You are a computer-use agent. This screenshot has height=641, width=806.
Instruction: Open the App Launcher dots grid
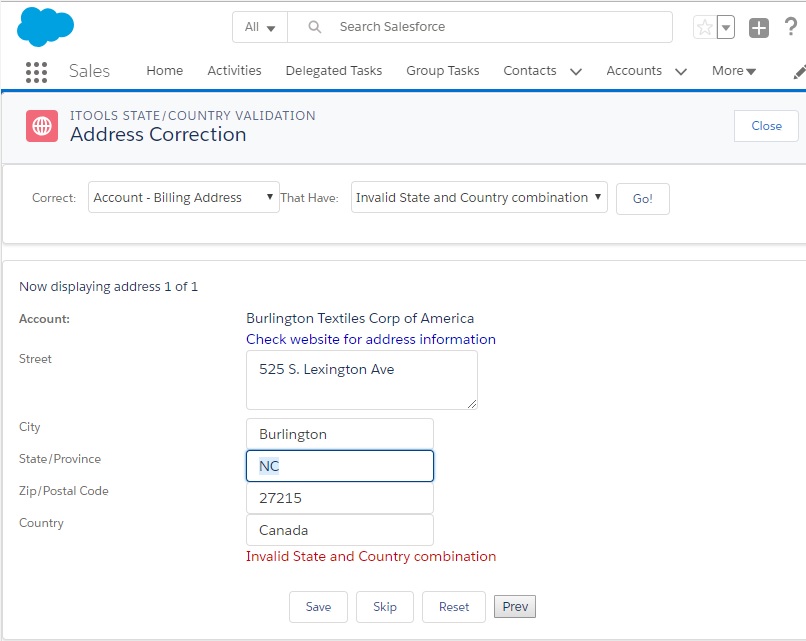[x=36, y=72]
